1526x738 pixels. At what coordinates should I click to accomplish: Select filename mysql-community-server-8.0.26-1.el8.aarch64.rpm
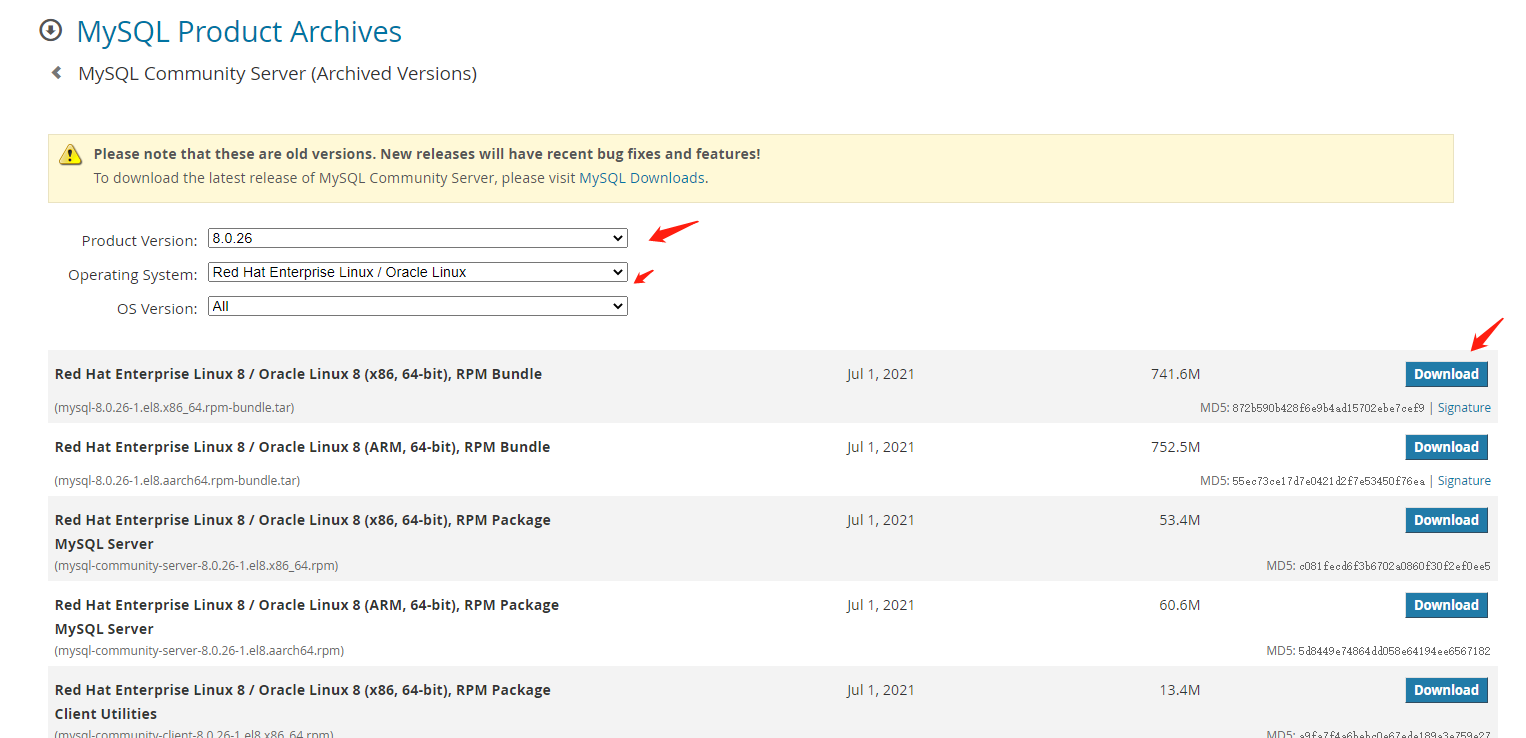[199, 651]
